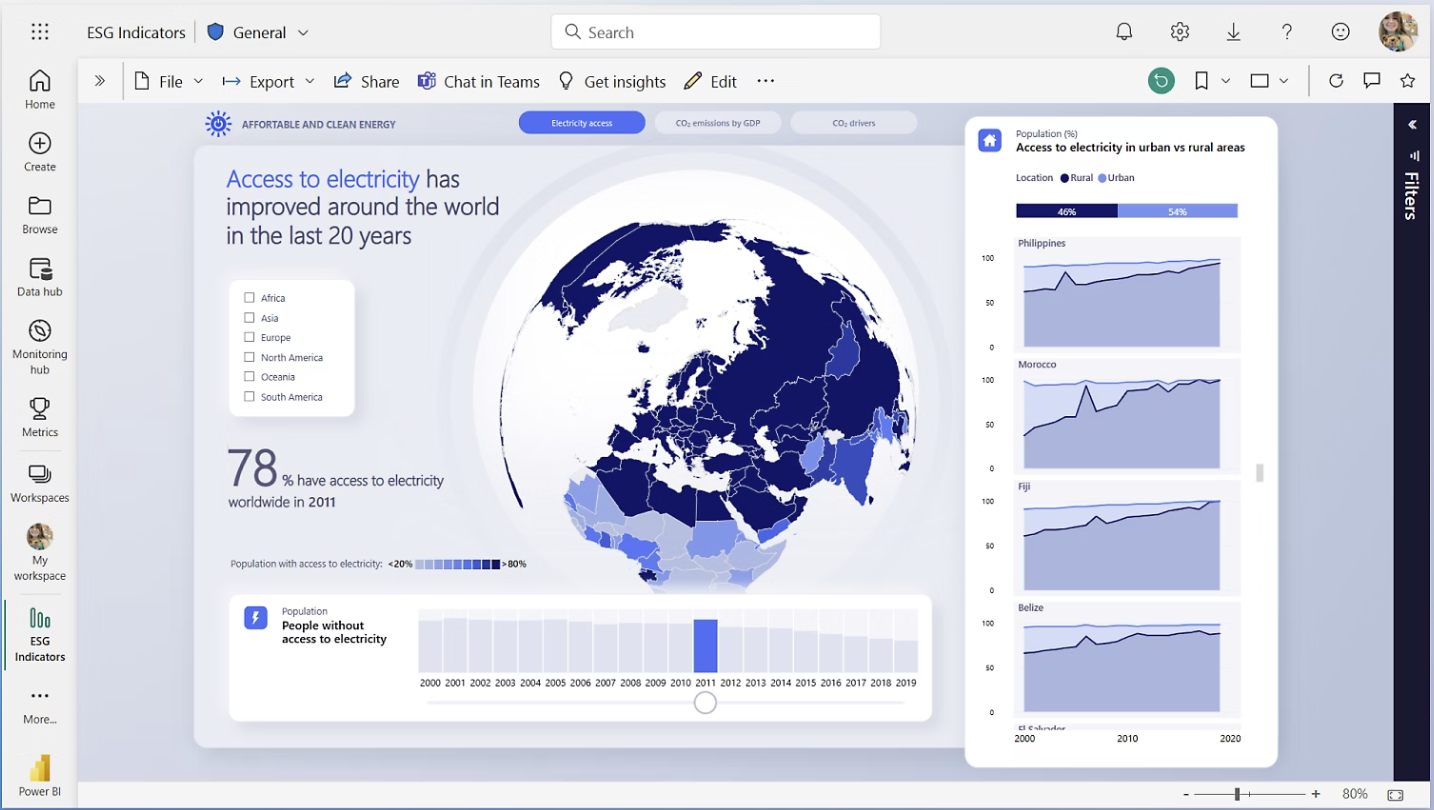Open the Metrics trophy page
Screen dimensions: 1434x810
tap(40, 417)
